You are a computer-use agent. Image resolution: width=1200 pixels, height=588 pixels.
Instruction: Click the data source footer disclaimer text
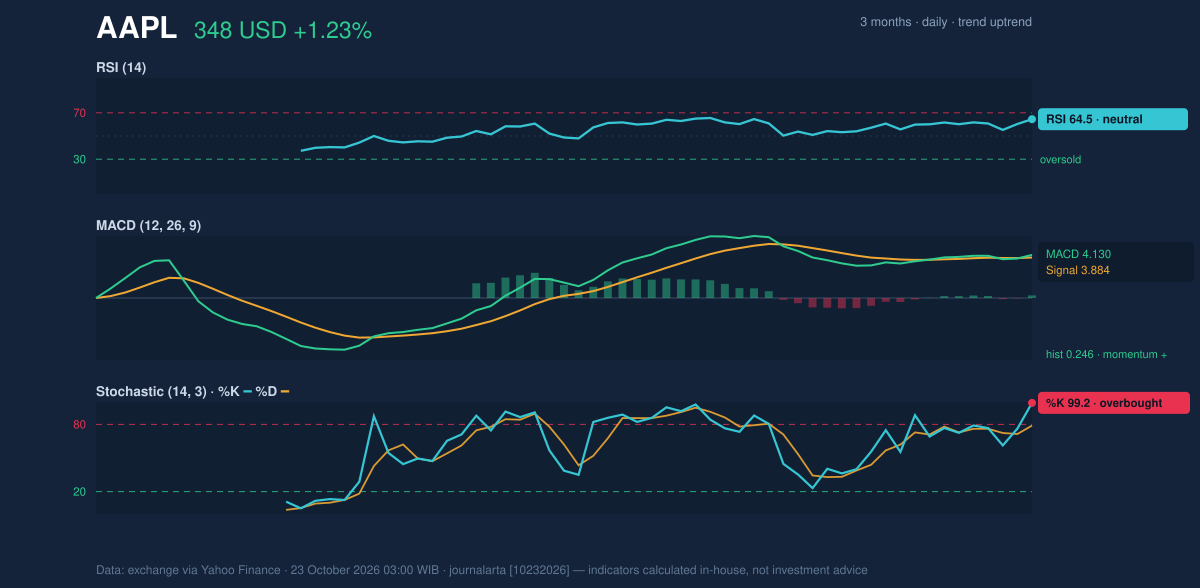pos(482,570)
